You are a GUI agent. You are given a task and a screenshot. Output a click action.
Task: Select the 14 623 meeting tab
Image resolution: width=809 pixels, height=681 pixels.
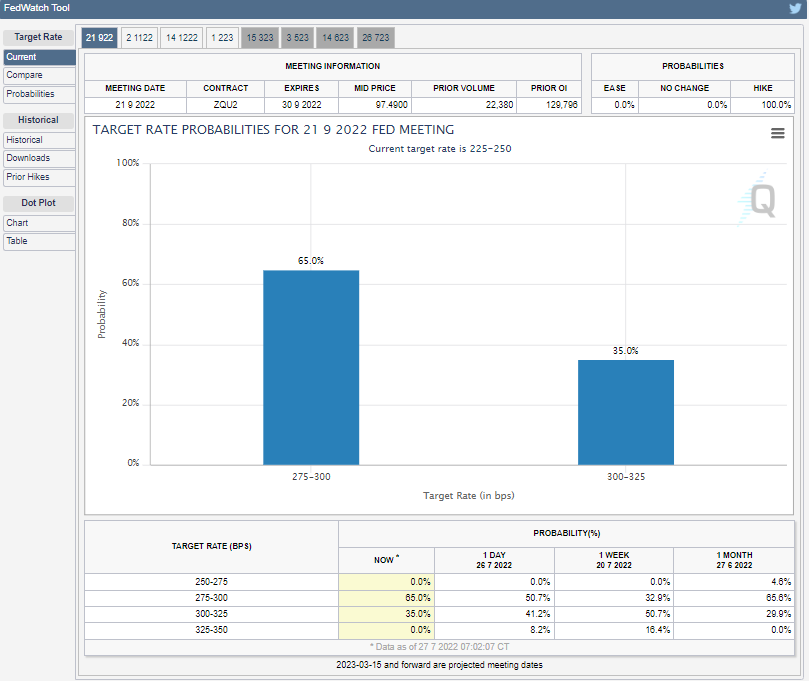[336, 38]
